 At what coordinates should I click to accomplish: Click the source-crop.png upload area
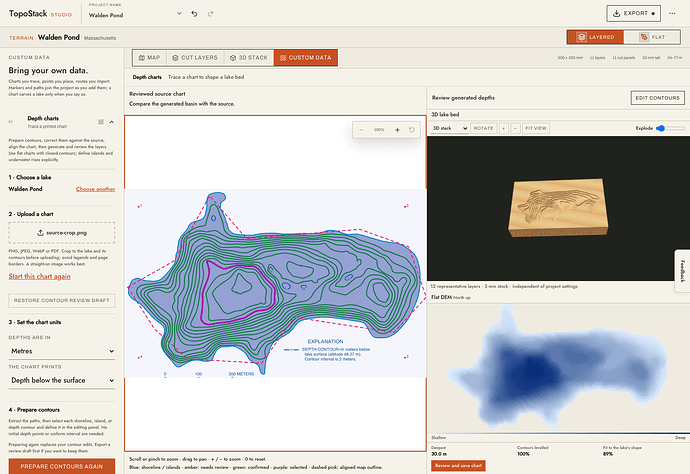(62, 233)
